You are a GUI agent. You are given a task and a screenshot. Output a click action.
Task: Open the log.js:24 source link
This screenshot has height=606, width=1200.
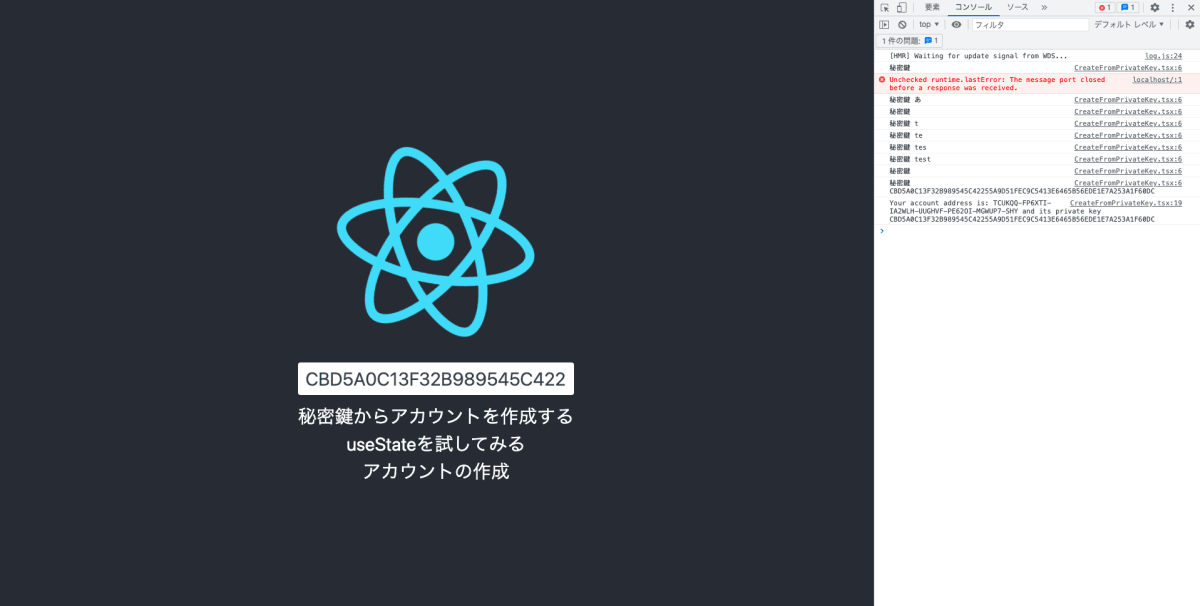1163,56
